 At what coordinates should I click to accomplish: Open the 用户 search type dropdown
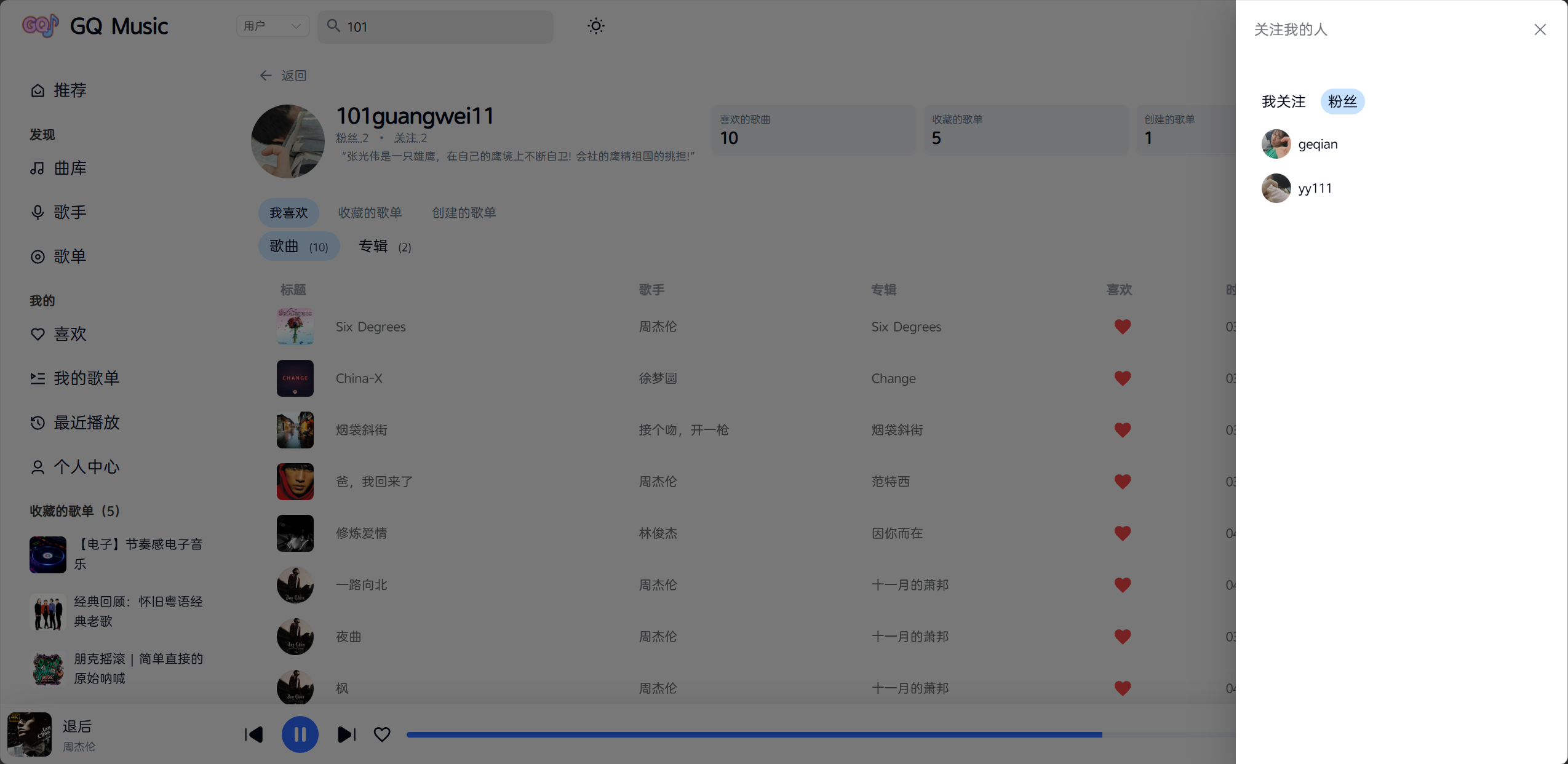pyautogui.click(x=273, y=26)
